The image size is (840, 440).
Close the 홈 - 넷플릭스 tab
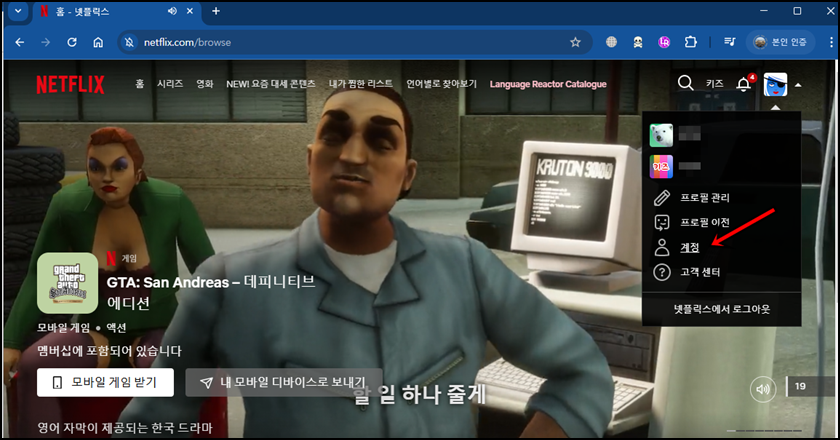pos(190,11)
